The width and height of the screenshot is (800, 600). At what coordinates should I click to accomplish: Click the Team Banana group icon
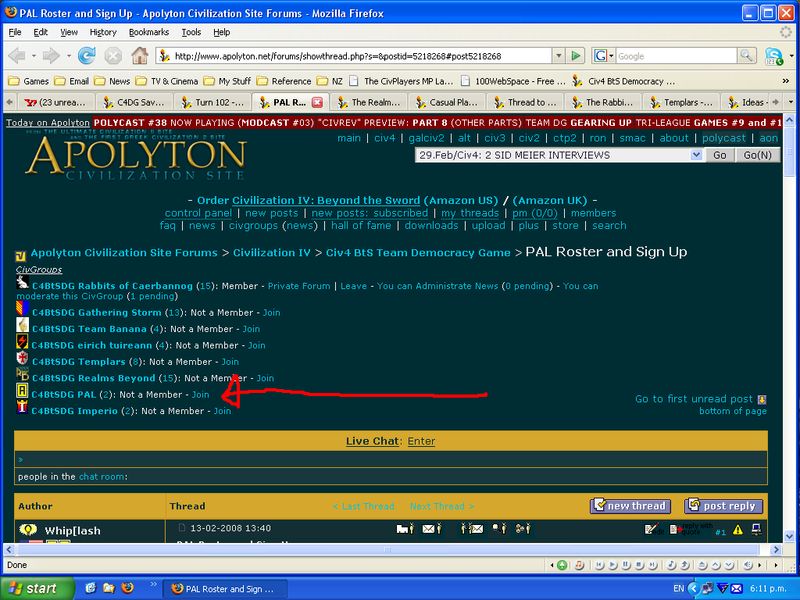click(22, 328)
